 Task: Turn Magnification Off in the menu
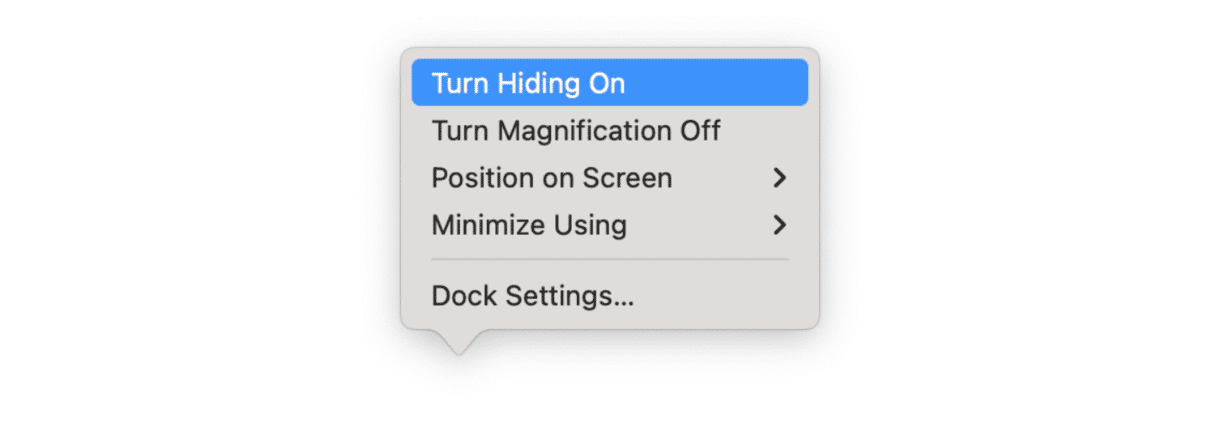click(575, 131)
